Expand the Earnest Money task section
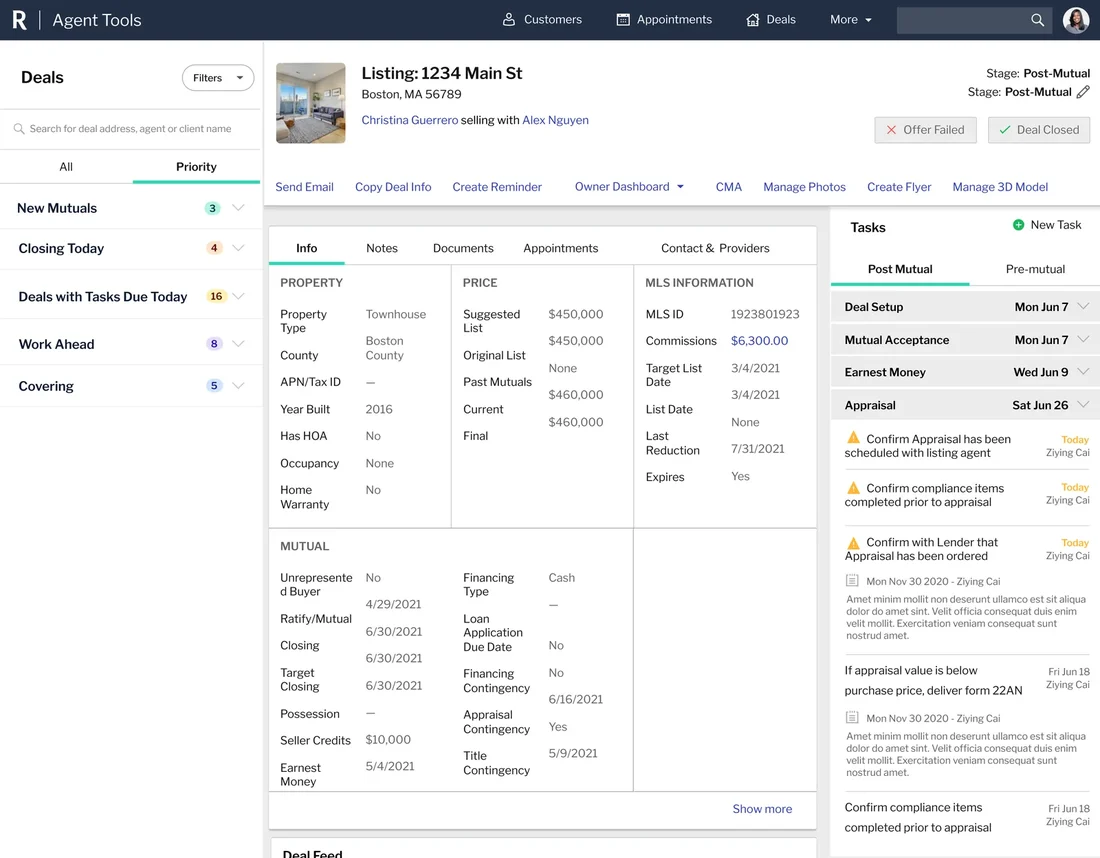The height and width of the screenshot is (858, 1100). pyautogui.click(x=1083, y=372)
